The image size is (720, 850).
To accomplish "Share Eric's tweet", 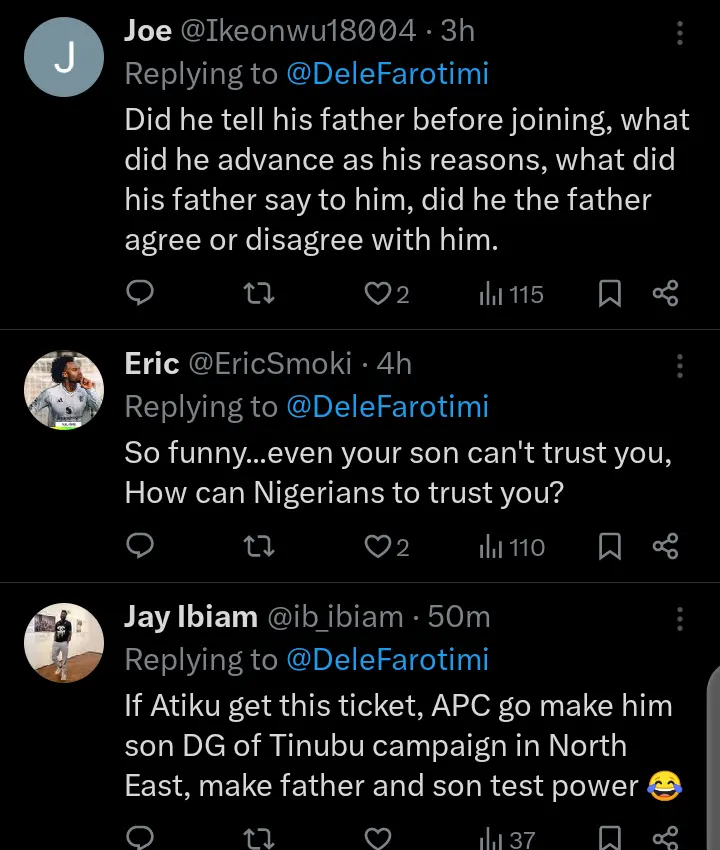I will point(665,546).
